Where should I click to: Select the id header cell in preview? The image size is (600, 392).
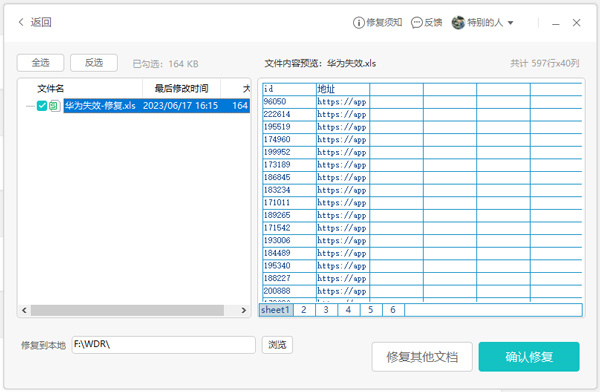[289, 89]
